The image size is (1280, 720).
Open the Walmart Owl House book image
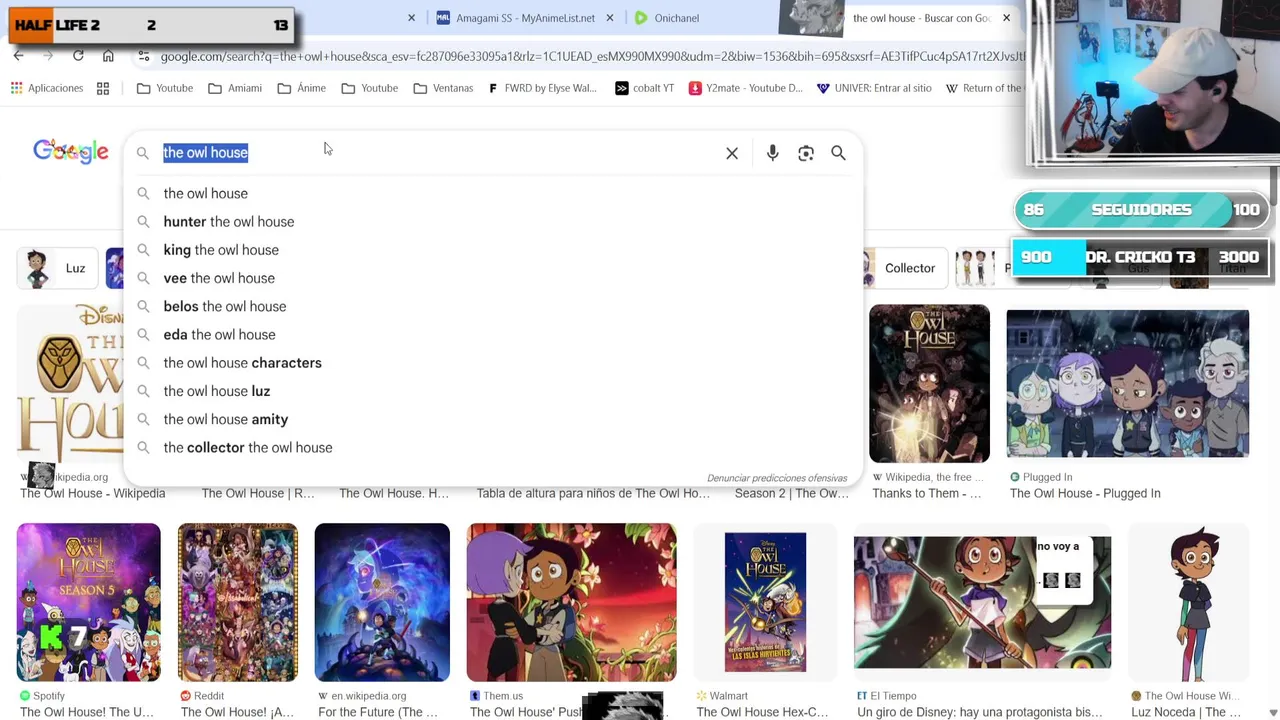click(765, 602)
